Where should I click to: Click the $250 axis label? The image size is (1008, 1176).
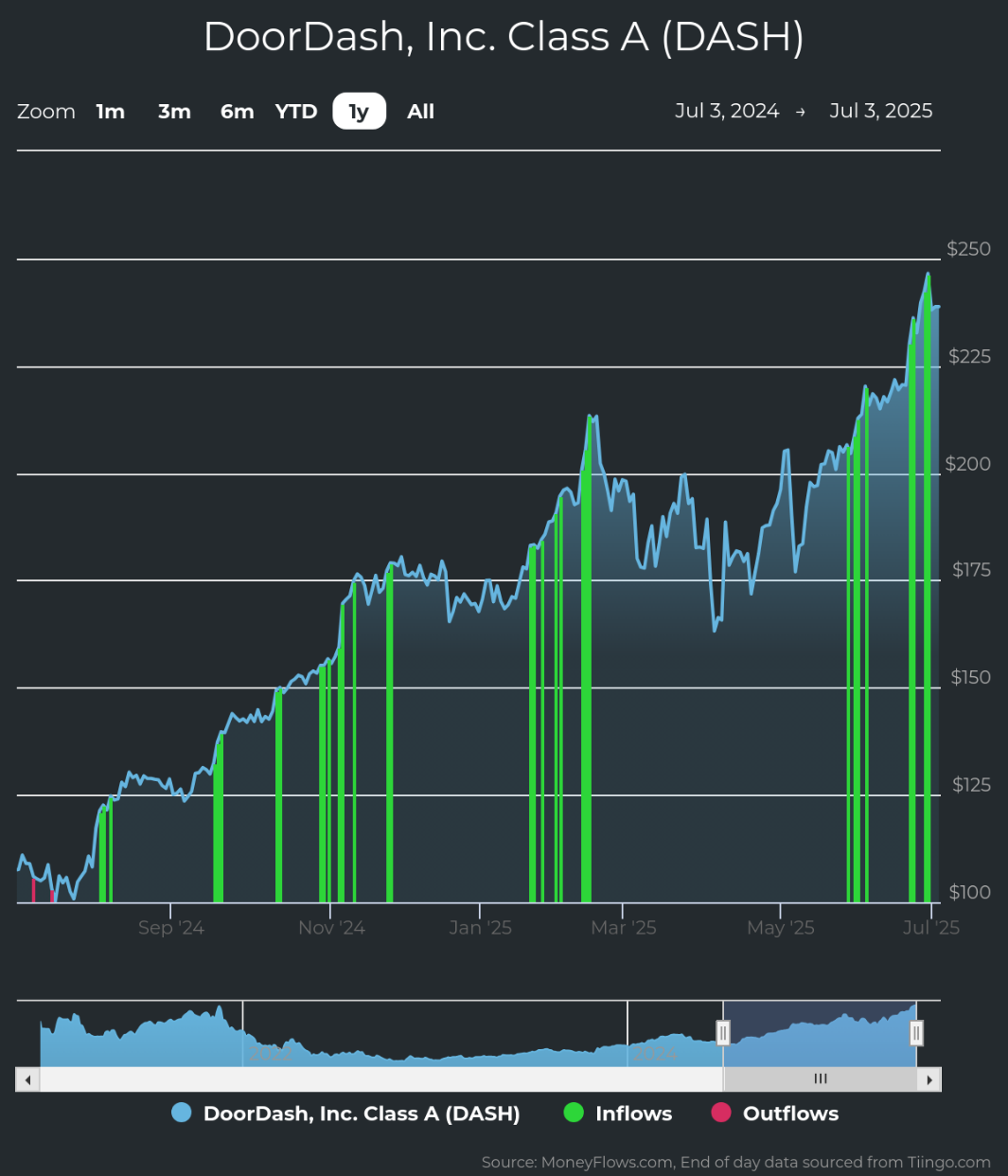tap(968, 249)
